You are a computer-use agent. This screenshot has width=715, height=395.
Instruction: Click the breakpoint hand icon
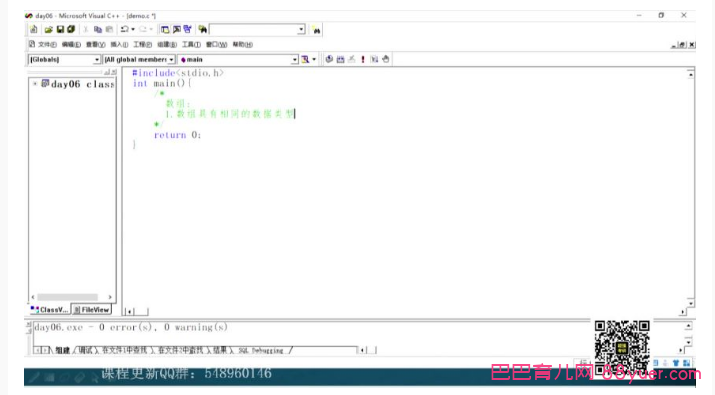[x=386, y=59]
